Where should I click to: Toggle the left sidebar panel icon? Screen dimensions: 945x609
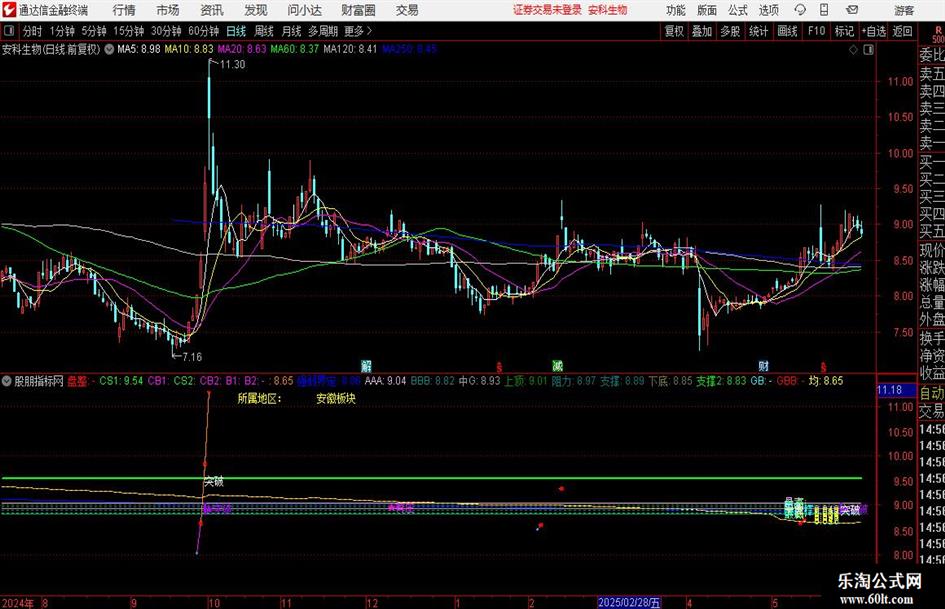(9, 31)
